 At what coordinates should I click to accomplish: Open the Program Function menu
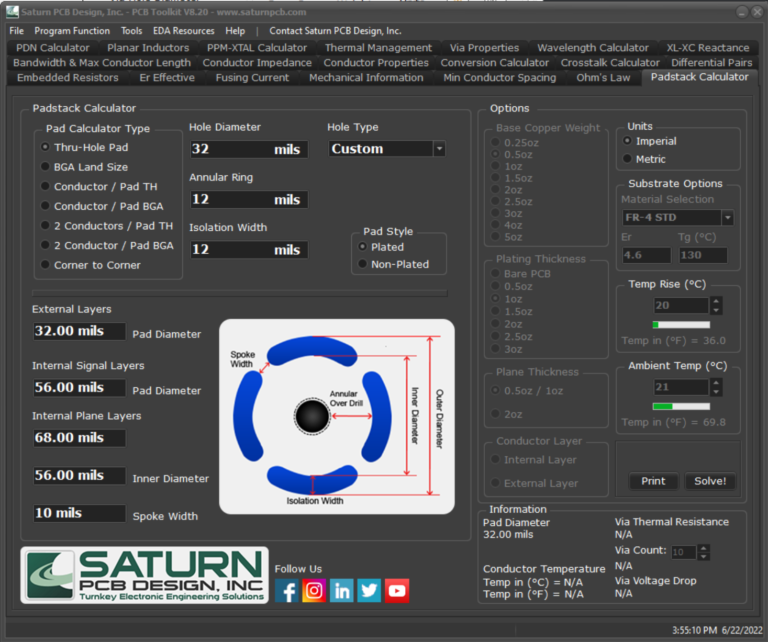(x=72, y=31)
